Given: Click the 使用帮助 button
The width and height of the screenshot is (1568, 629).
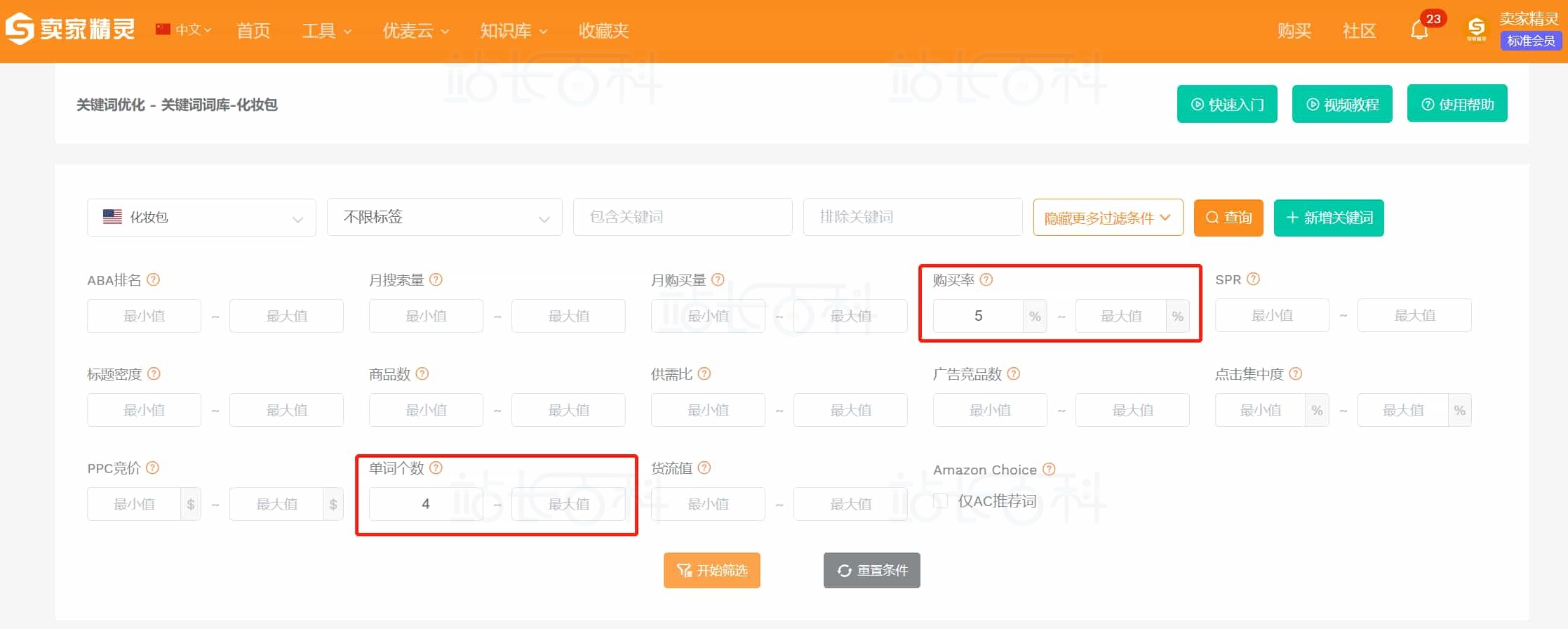Looking at the screenshot, I should [1457, 104].
